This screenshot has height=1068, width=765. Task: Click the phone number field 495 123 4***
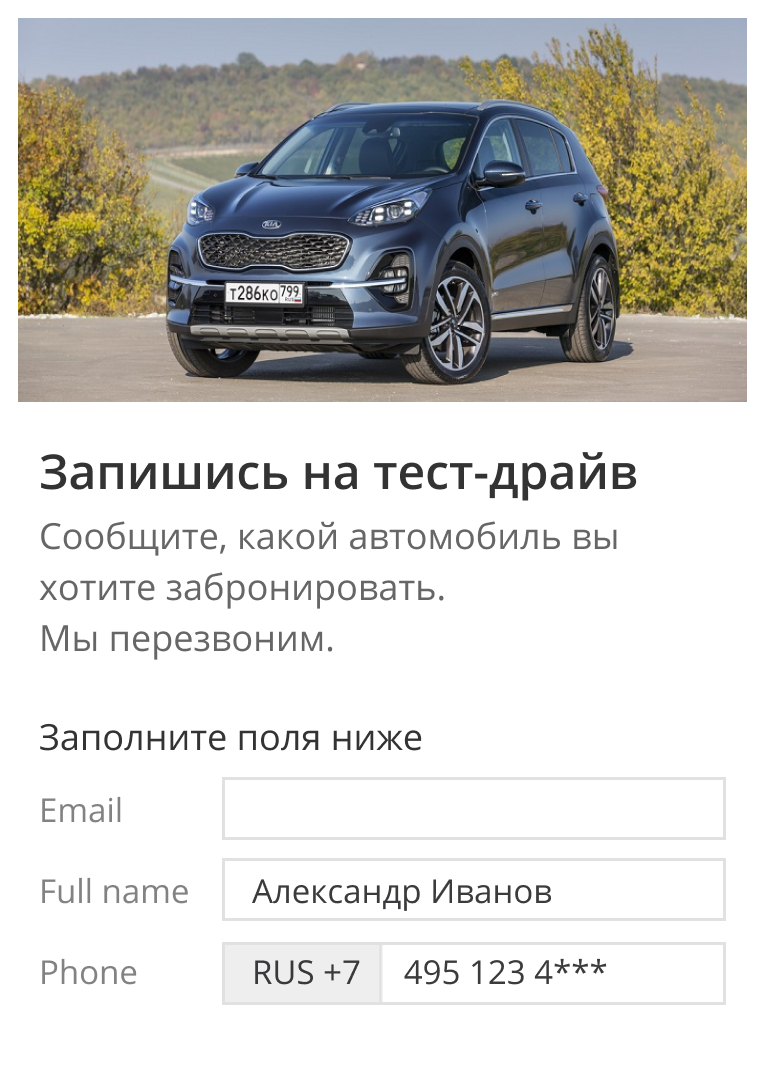[x=553, y=973]
